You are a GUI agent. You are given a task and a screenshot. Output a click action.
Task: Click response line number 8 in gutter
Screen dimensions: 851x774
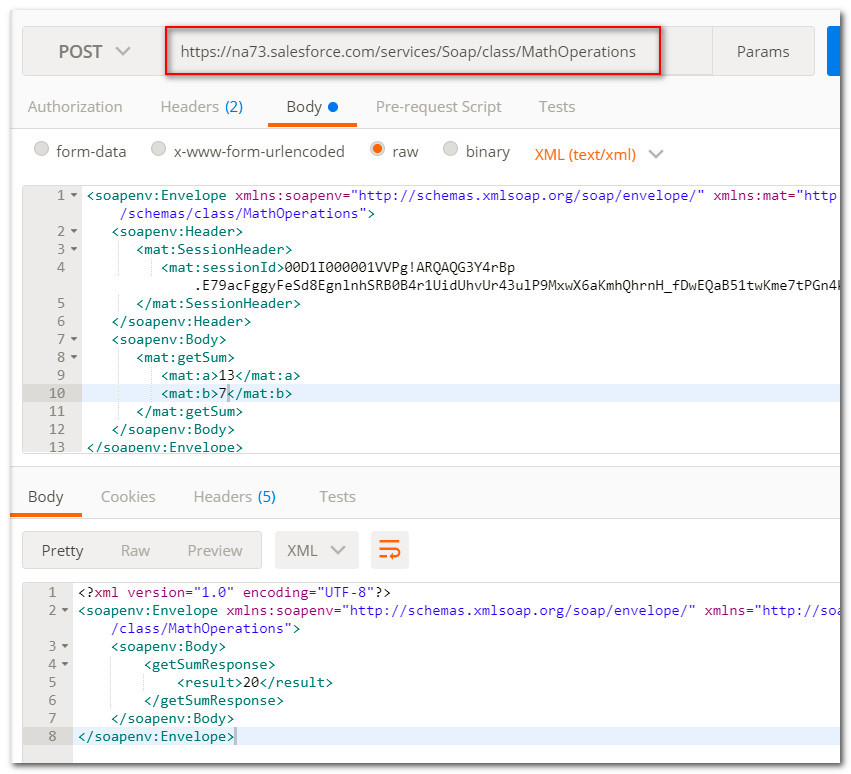pyautogui.click(x=52, y=736)
